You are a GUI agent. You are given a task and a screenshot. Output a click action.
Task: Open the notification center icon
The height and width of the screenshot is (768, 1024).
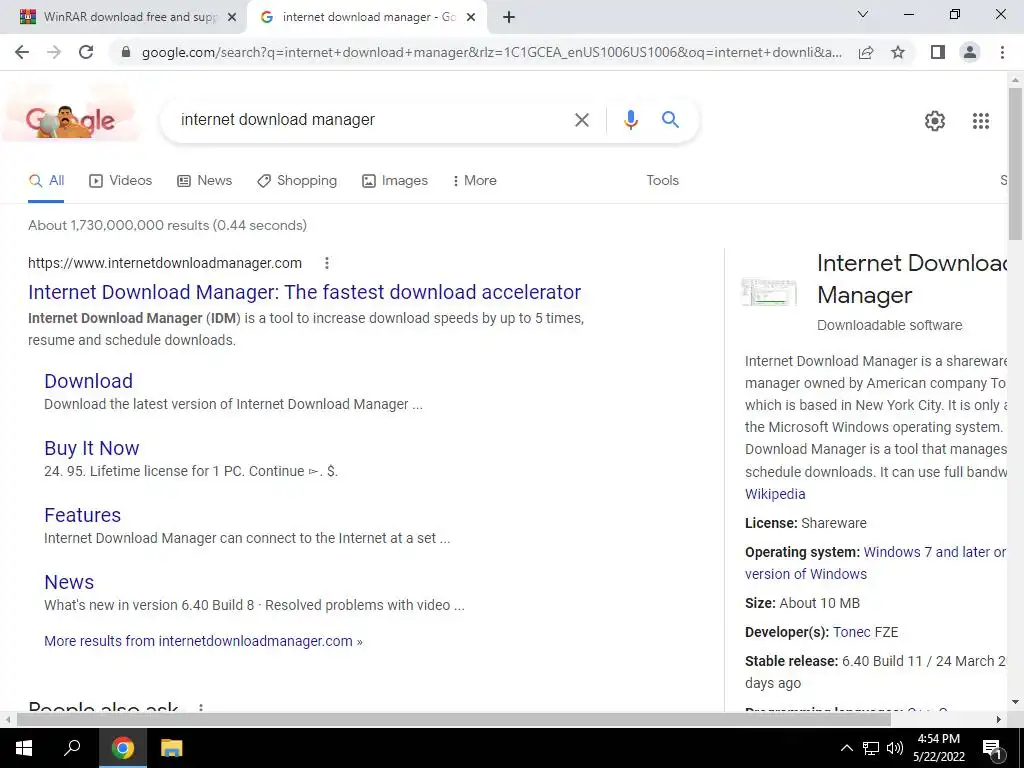click(x=992, y=749)
